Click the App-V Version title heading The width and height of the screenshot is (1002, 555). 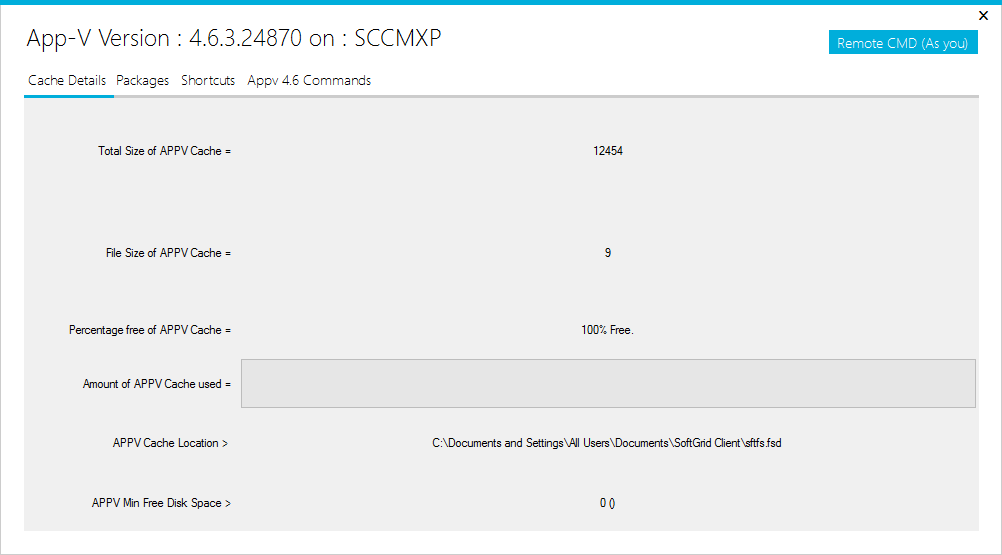234,38
